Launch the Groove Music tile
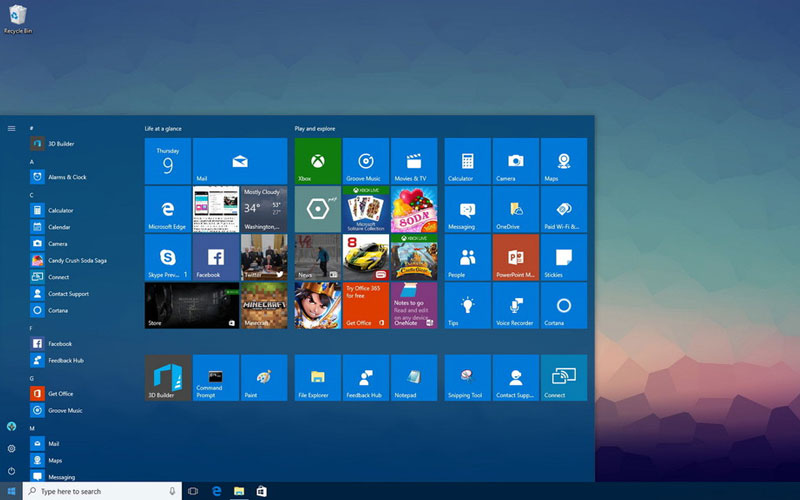Screen dimensions: 800x500 pos(366,161)
